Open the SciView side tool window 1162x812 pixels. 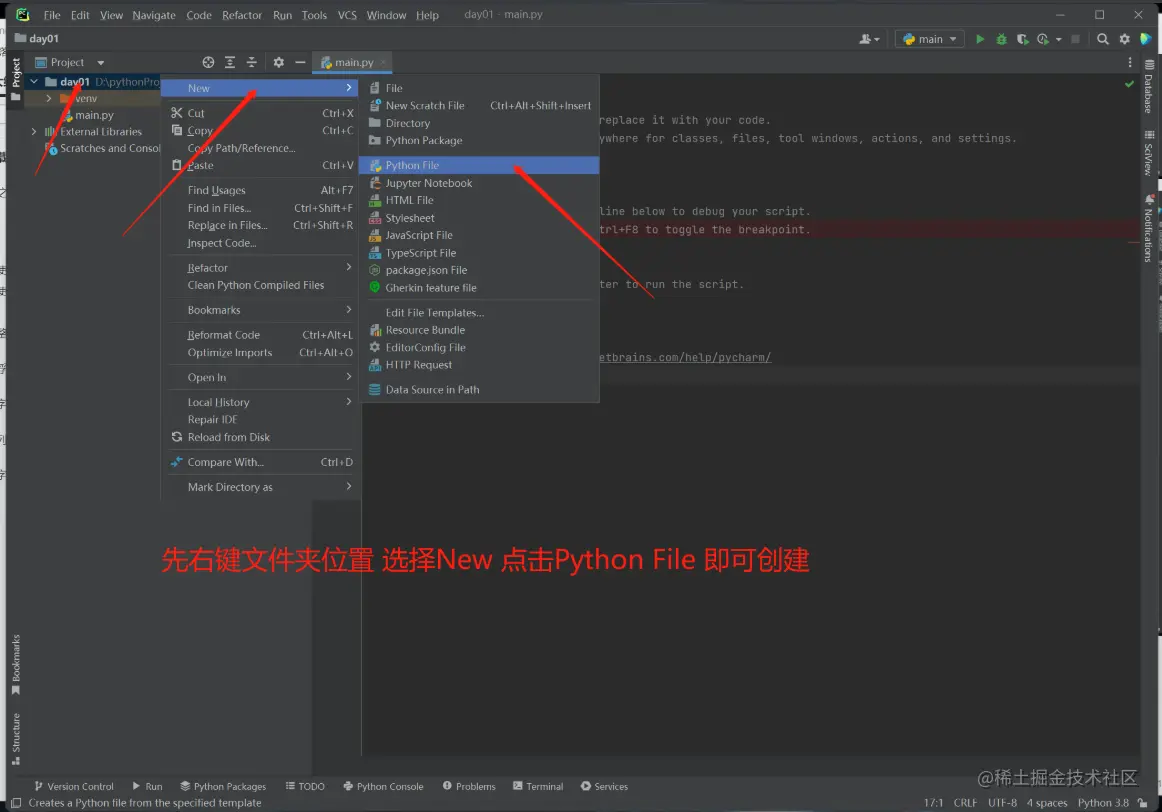coord(1149,153)
